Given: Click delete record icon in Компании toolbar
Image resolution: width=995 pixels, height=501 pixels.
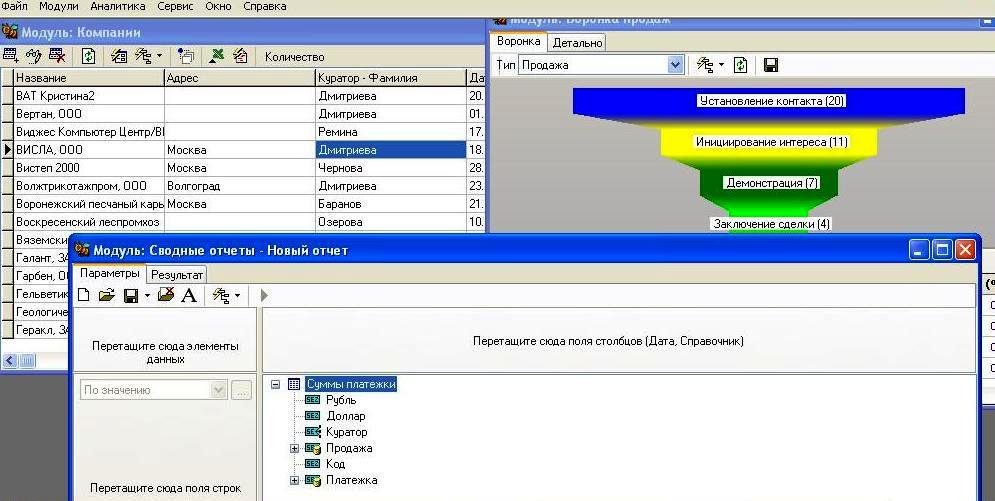Looking at the screenshot, I should (57, 56).
